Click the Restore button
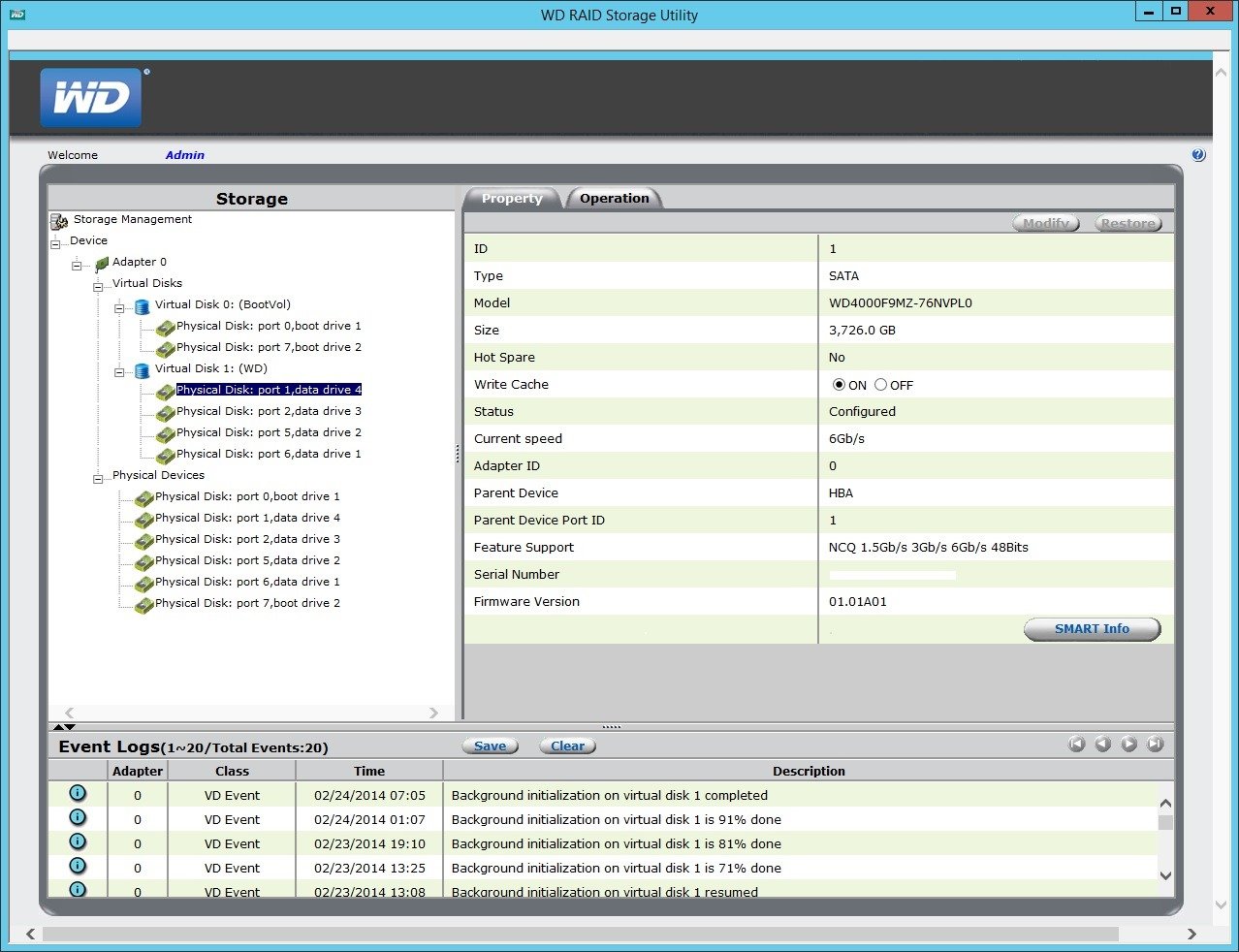The image size is (1239, 952). 1128,223
